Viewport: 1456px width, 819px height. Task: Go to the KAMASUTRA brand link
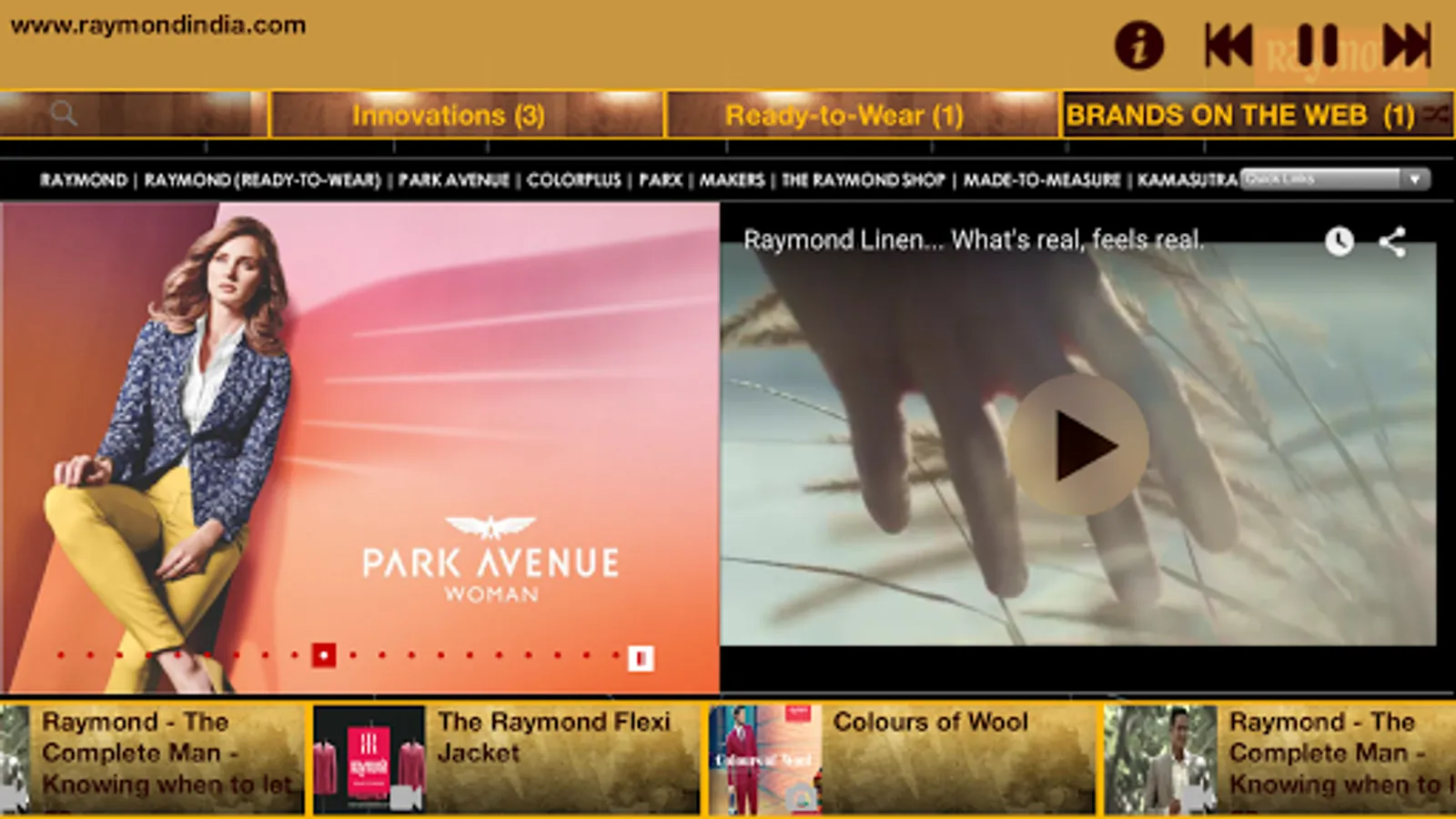pos(1188,180)
